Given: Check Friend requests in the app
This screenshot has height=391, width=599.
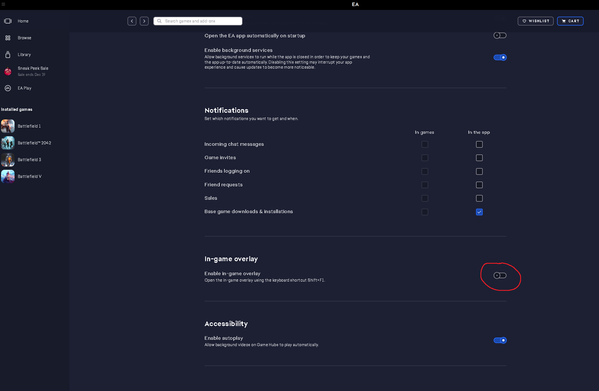Looking at the screenshot, I should coord(479,185).
